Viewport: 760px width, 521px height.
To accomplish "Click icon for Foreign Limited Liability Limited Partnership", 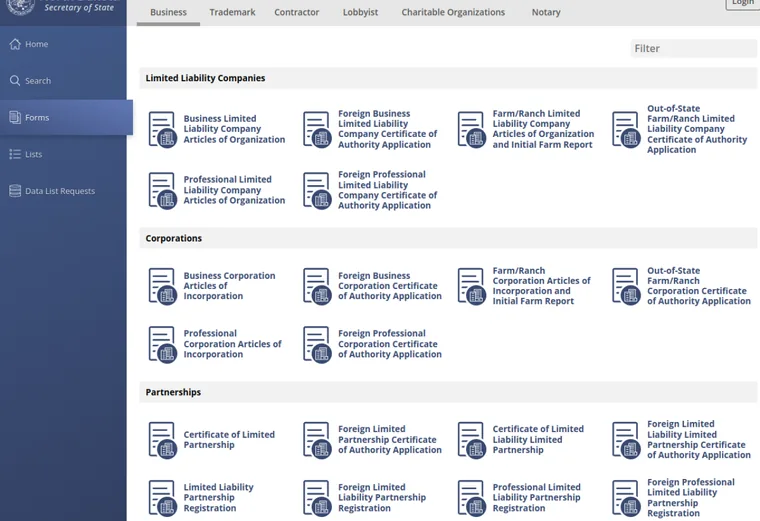I will point(626,440).
